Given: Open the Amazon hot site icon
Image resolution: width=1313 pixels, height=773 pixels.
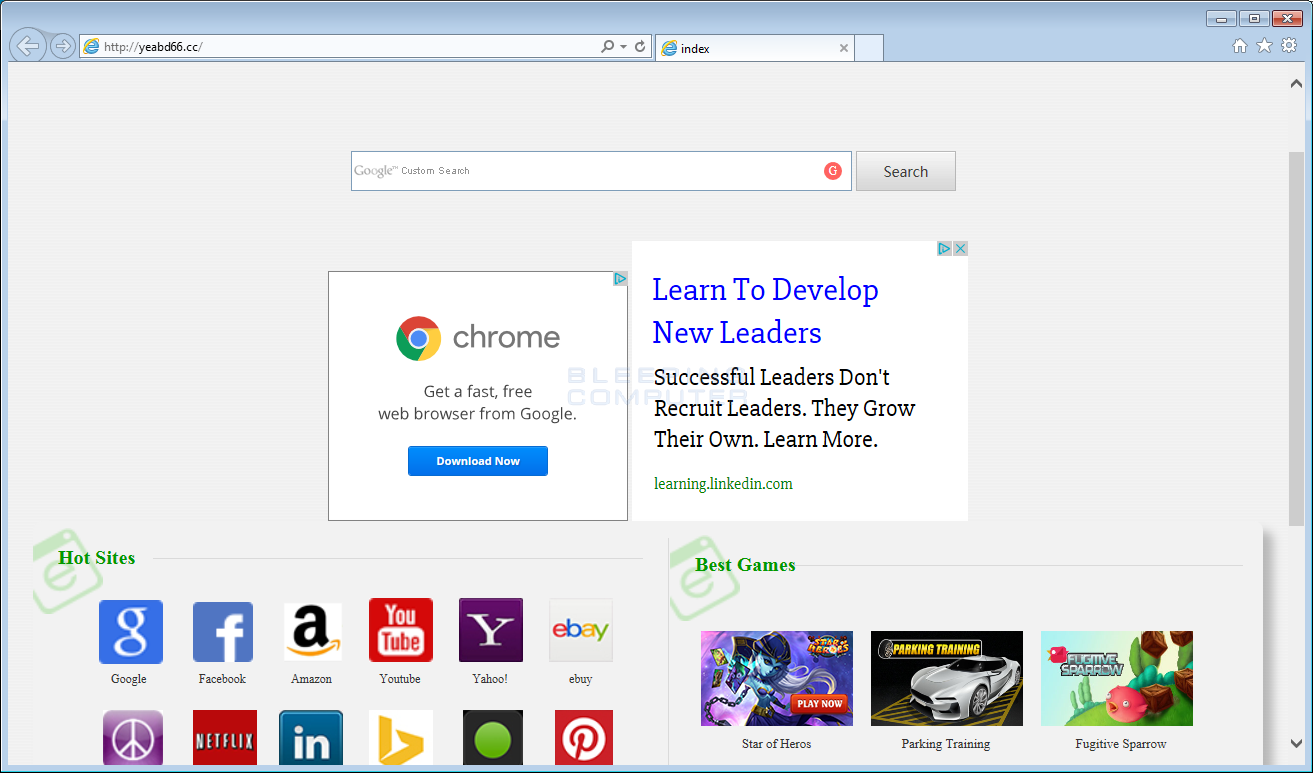Looking at the screenshot, I should 313,632.
